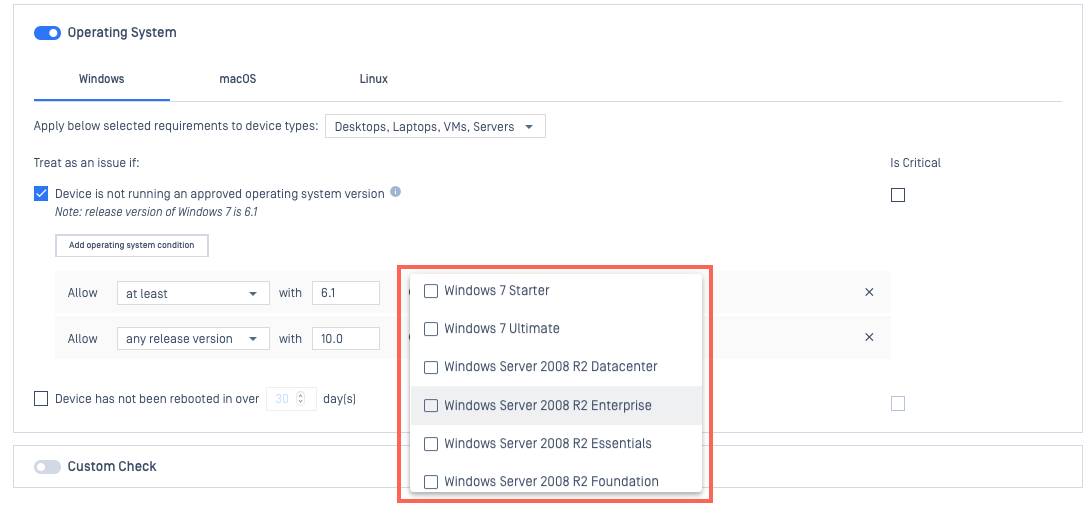
Task: Check Windows 7 Ultimate option
Action: tap(431, 329)
